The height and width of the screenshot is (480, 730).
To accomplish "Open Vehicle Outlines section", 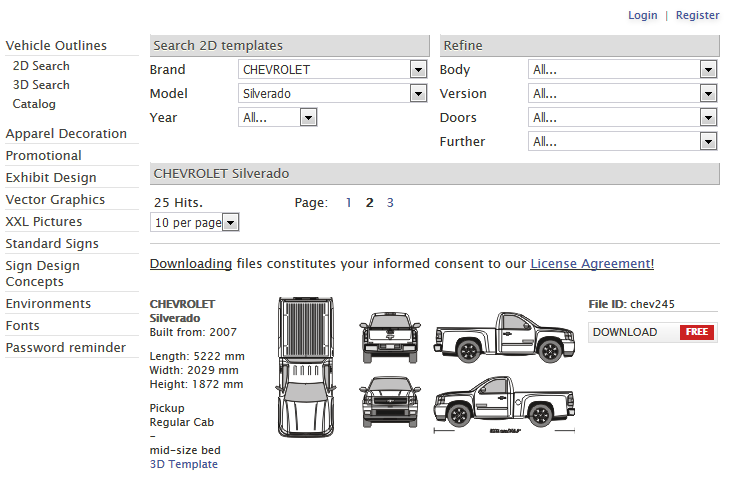I will [x=56, y=46].
